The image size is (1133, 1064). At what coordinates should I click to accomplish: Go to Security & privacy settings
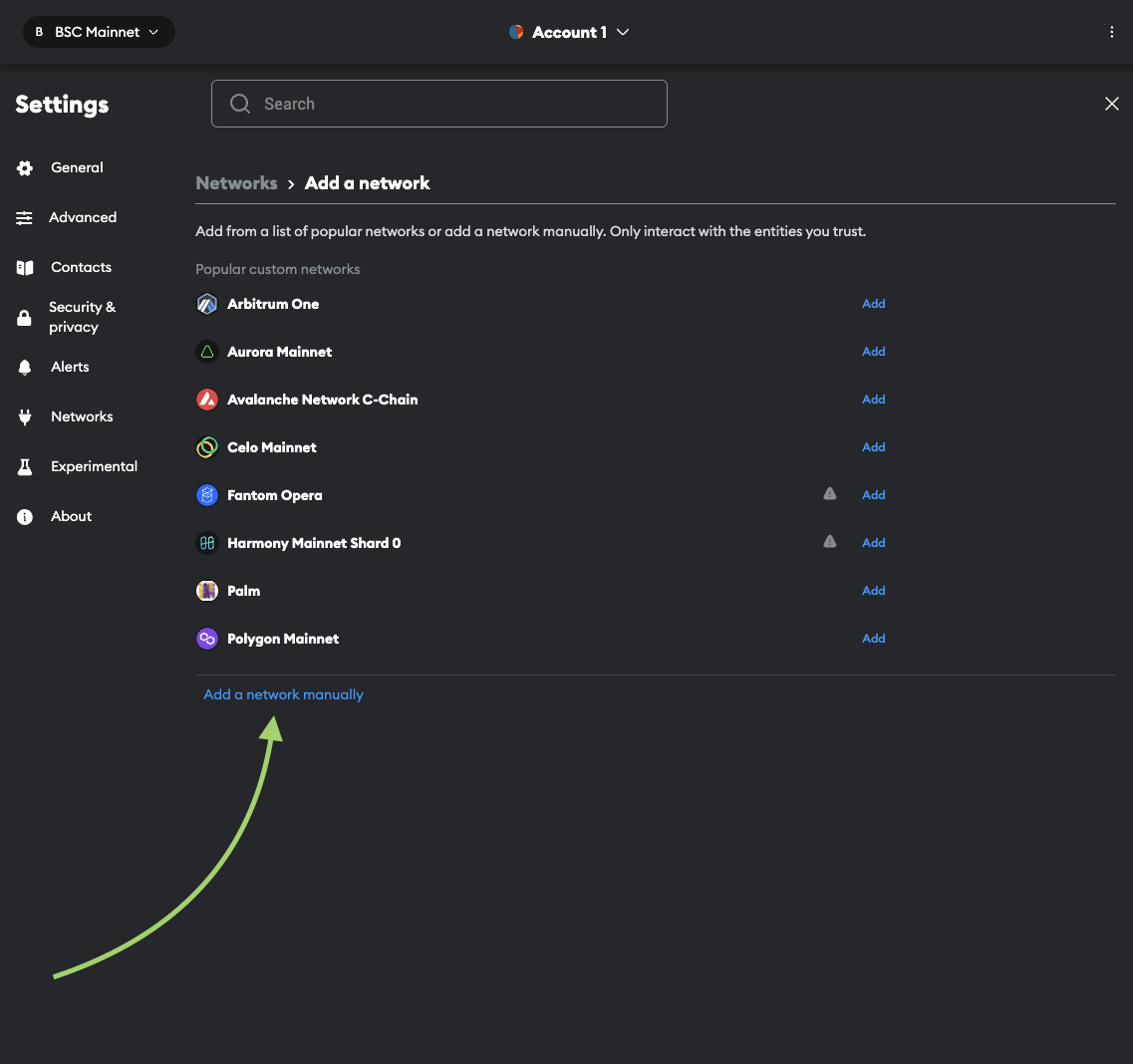point(82,317)
